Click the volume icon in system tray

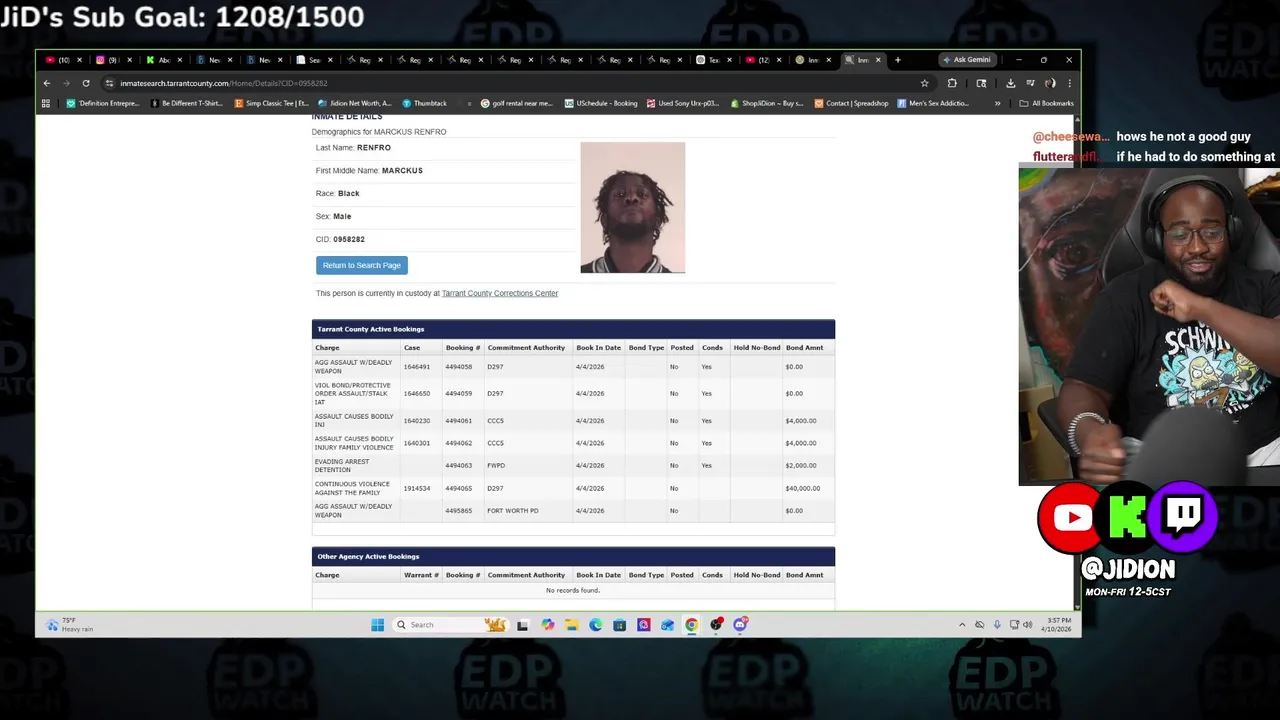point(1029,625)
